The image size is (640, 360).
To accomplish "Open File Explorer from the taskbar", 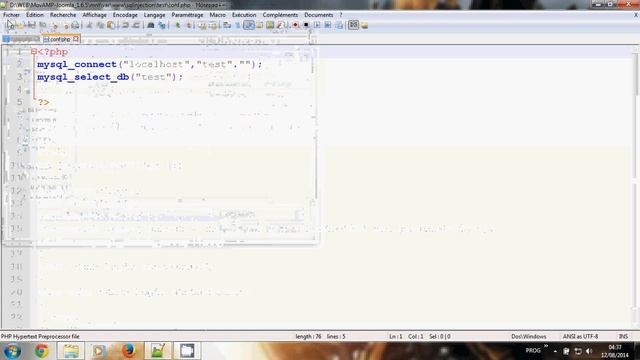I will [71, 351].
